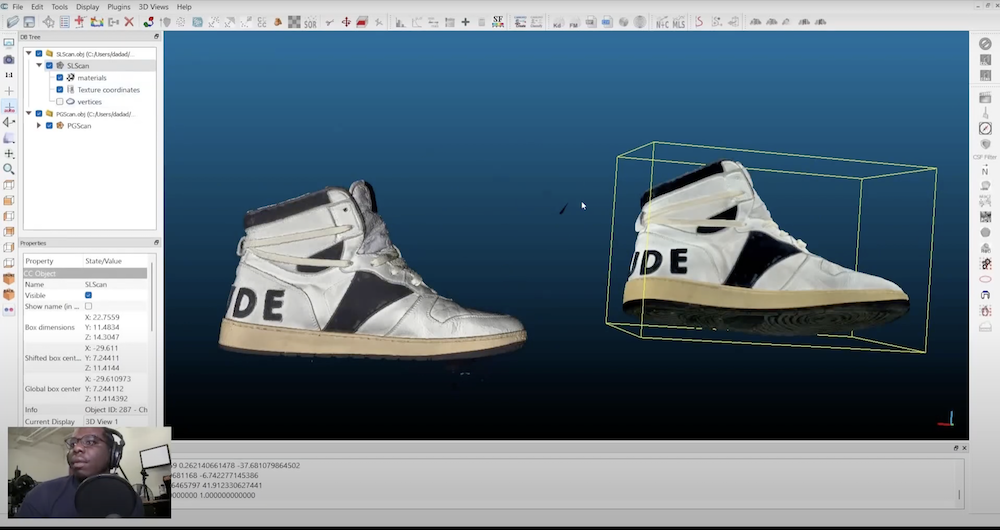Click the Info value Object ID: 287

(116, 409)
